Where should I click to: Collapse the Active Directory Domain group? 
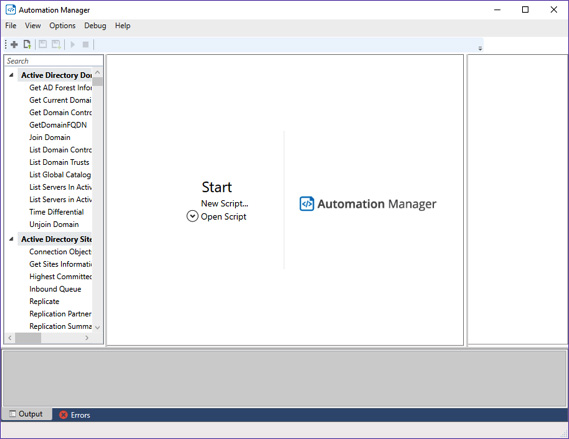coord(11,75)
